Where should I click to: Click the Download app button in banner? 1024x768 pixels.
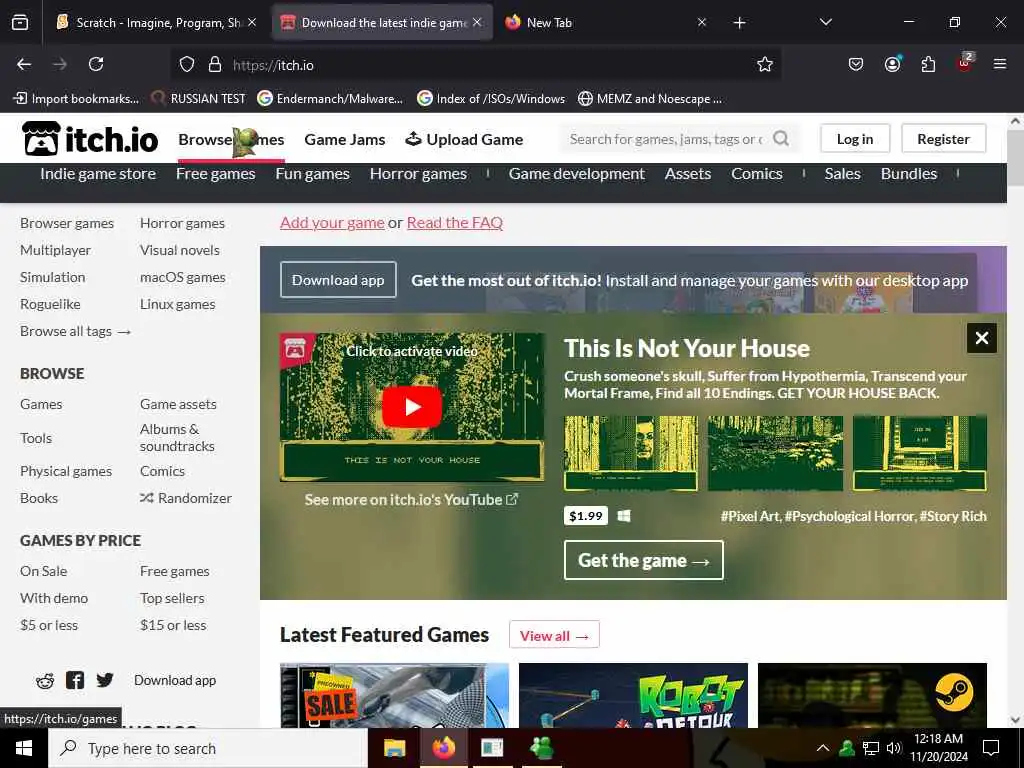coord(338,280)
